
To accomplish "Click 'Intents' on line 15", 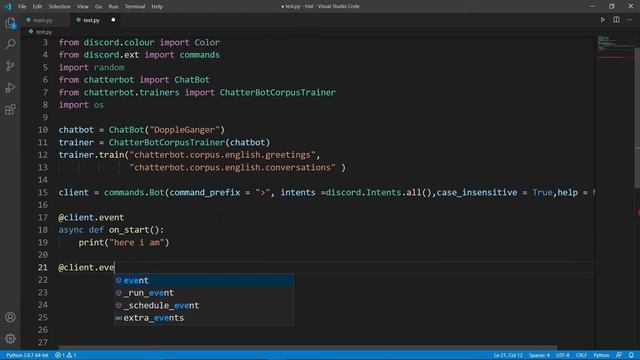I will [x=384, y=192].
